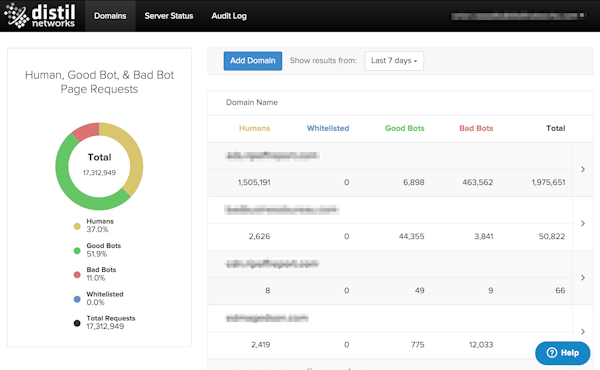Expand the third domain row chevron
600x370 pixels.
click(x=583, y=277)
